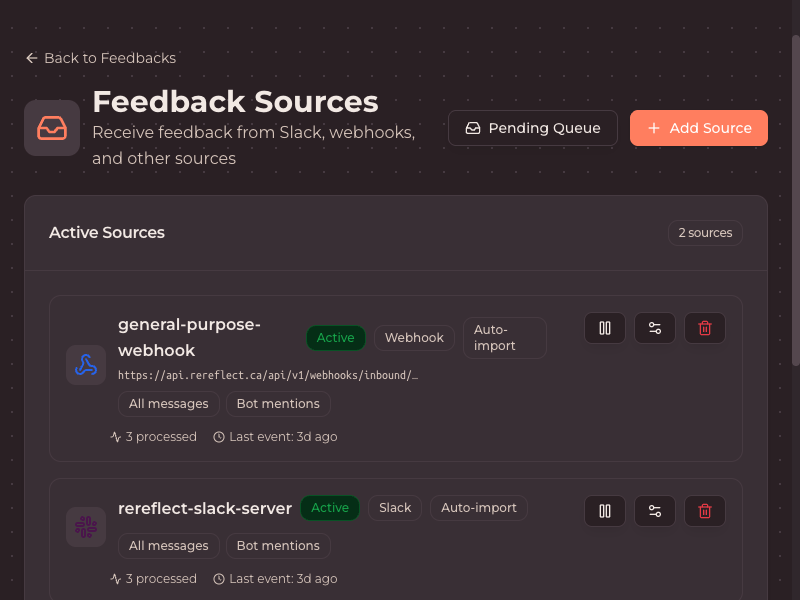
Task: Select the All messages filter for the webhook
Action: pos(168,404)
